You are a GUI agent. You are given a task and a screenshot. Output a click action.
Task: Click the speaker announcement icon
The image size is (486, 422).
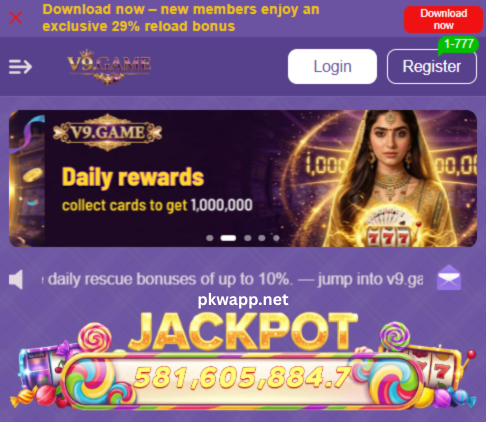pyautogui.click(x=16, y=279)
